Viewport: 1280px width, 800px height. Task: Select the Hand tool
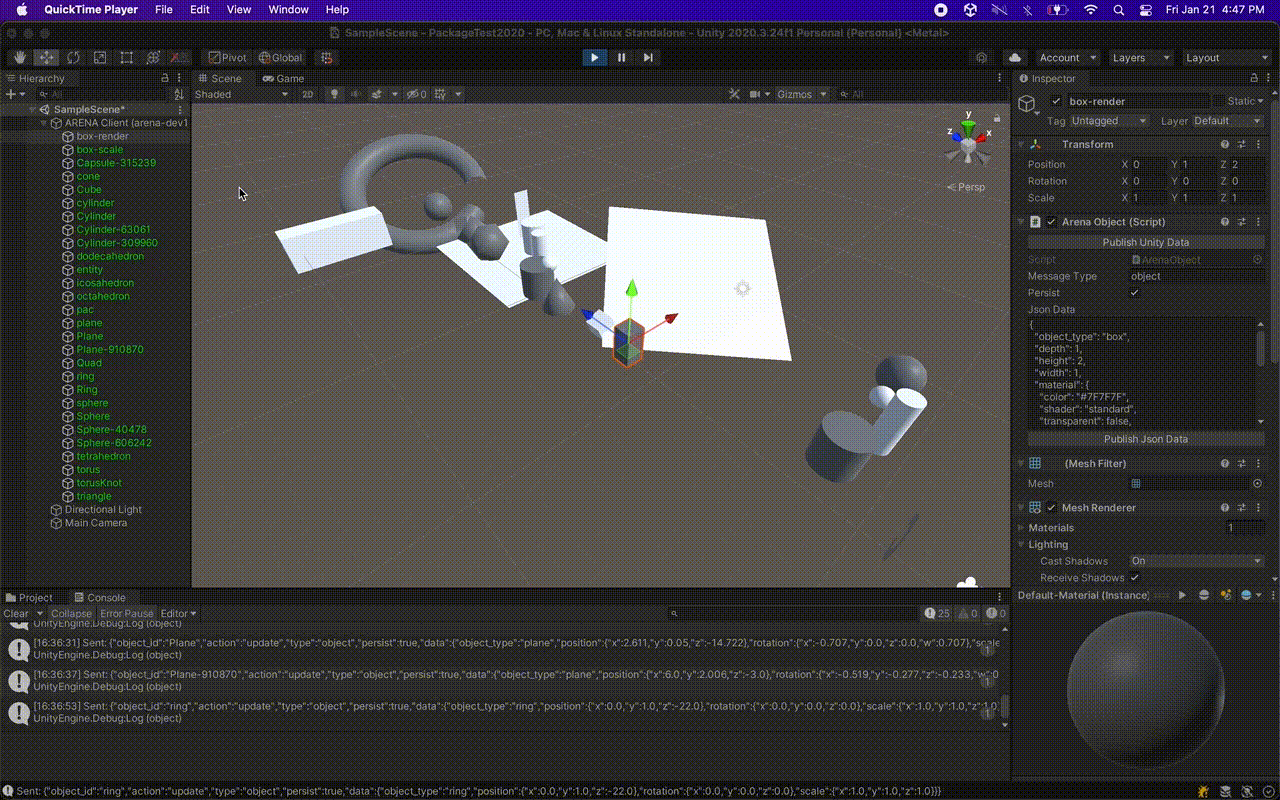(x=20, y=58)
